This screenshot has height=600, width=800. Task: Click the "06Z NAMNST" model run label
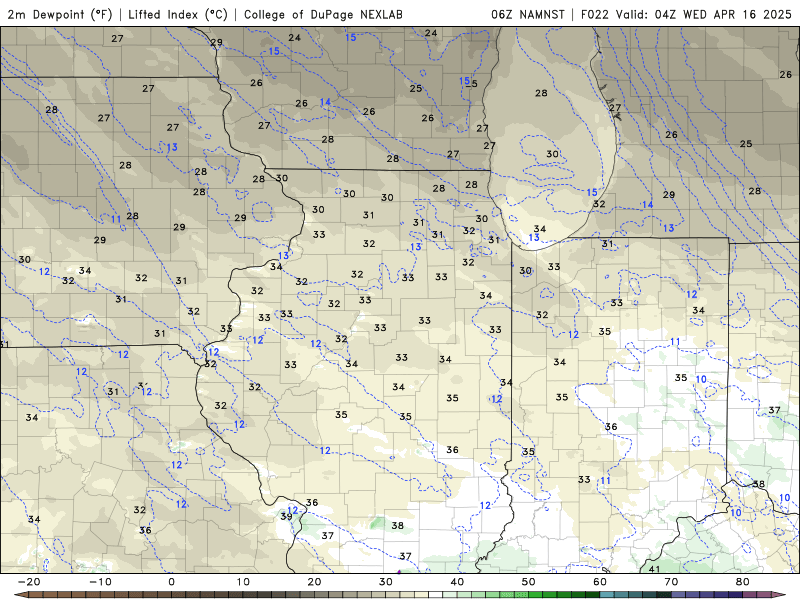click(x=528, y=14)
